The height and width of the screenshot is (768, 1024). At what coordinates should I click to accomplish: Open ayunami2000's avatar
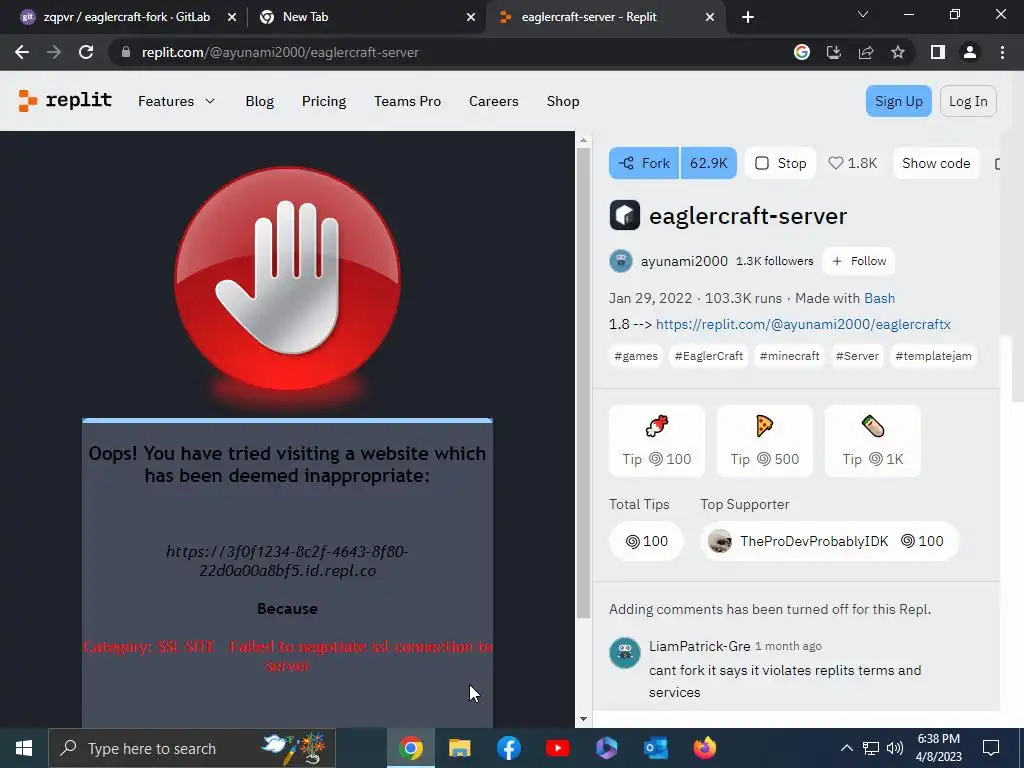[620, 261]
